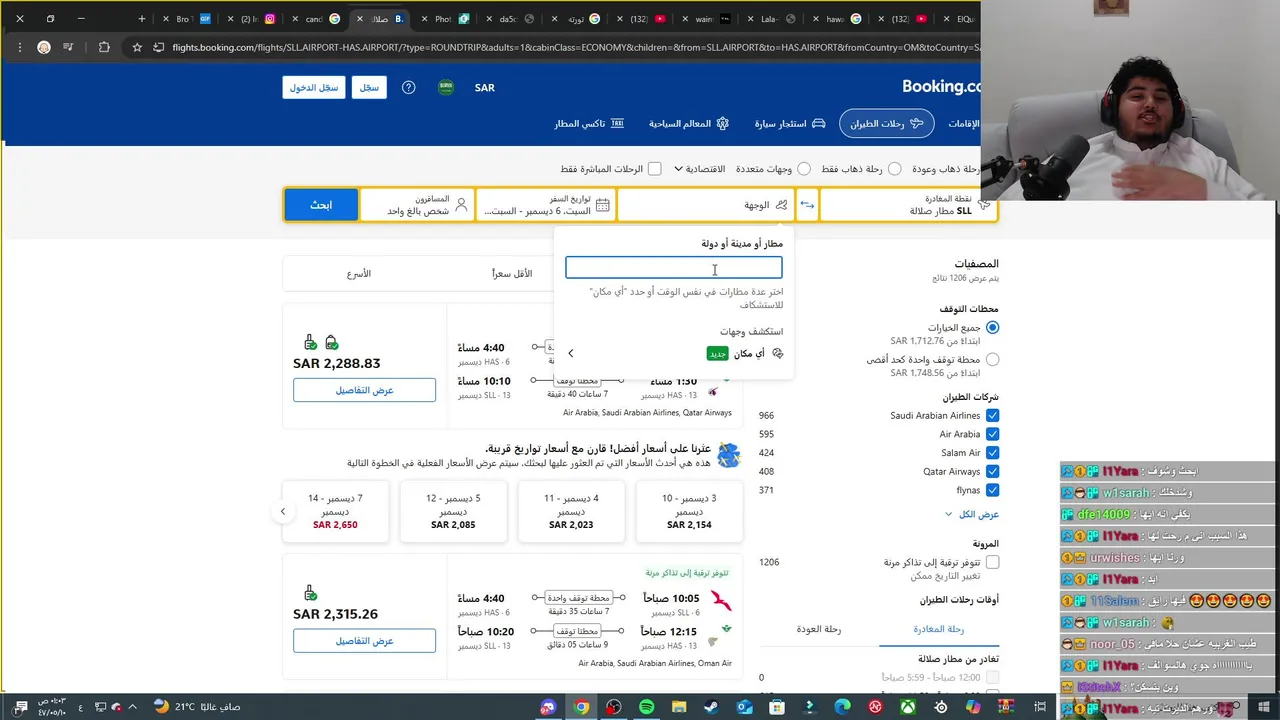Open the المسافرون travelers selector
The width and height of the screenshot is (1280, 720).
[417, 204]
